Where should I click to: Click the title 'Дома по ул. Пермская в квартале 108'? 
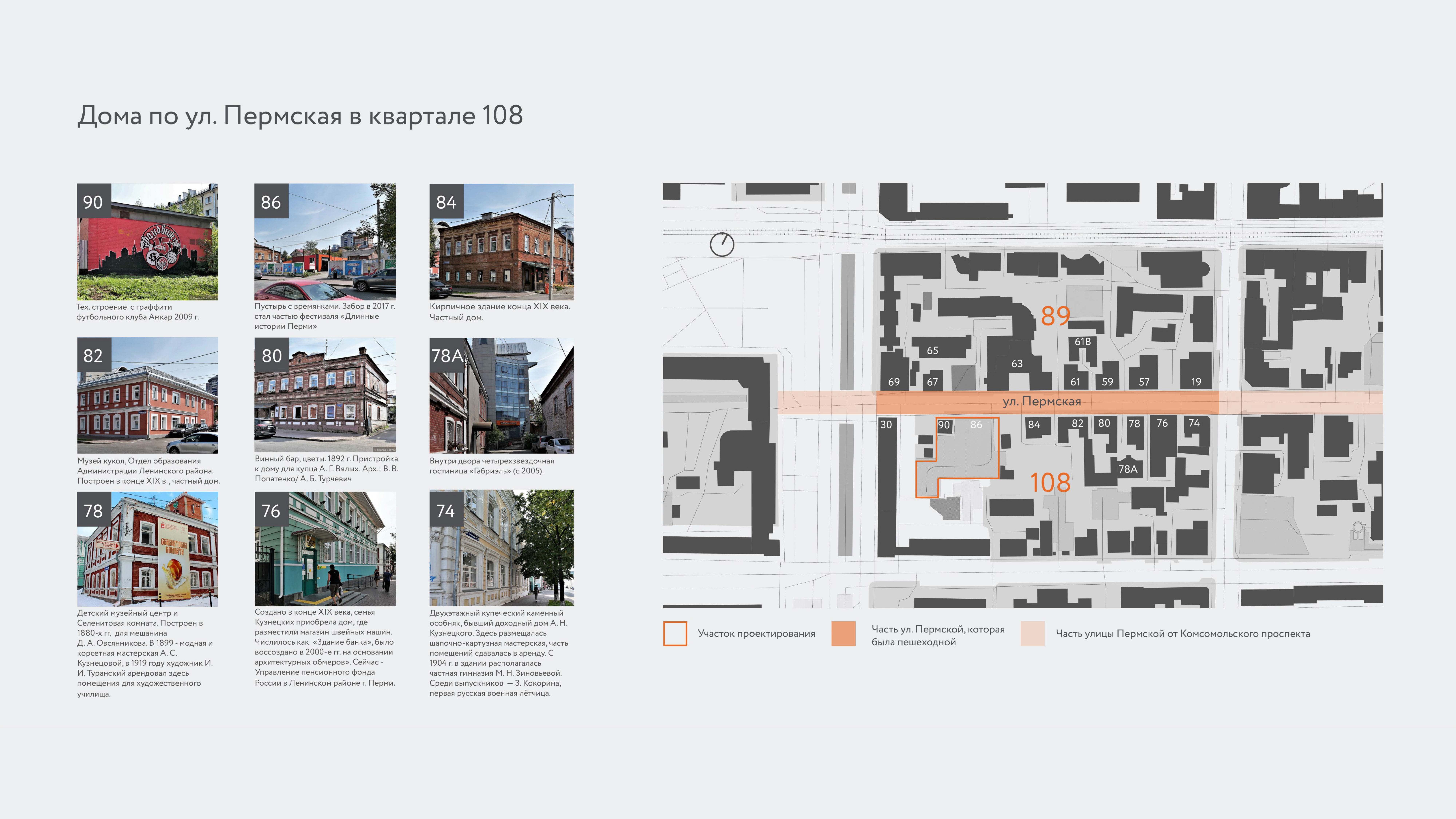click(300, 116)
